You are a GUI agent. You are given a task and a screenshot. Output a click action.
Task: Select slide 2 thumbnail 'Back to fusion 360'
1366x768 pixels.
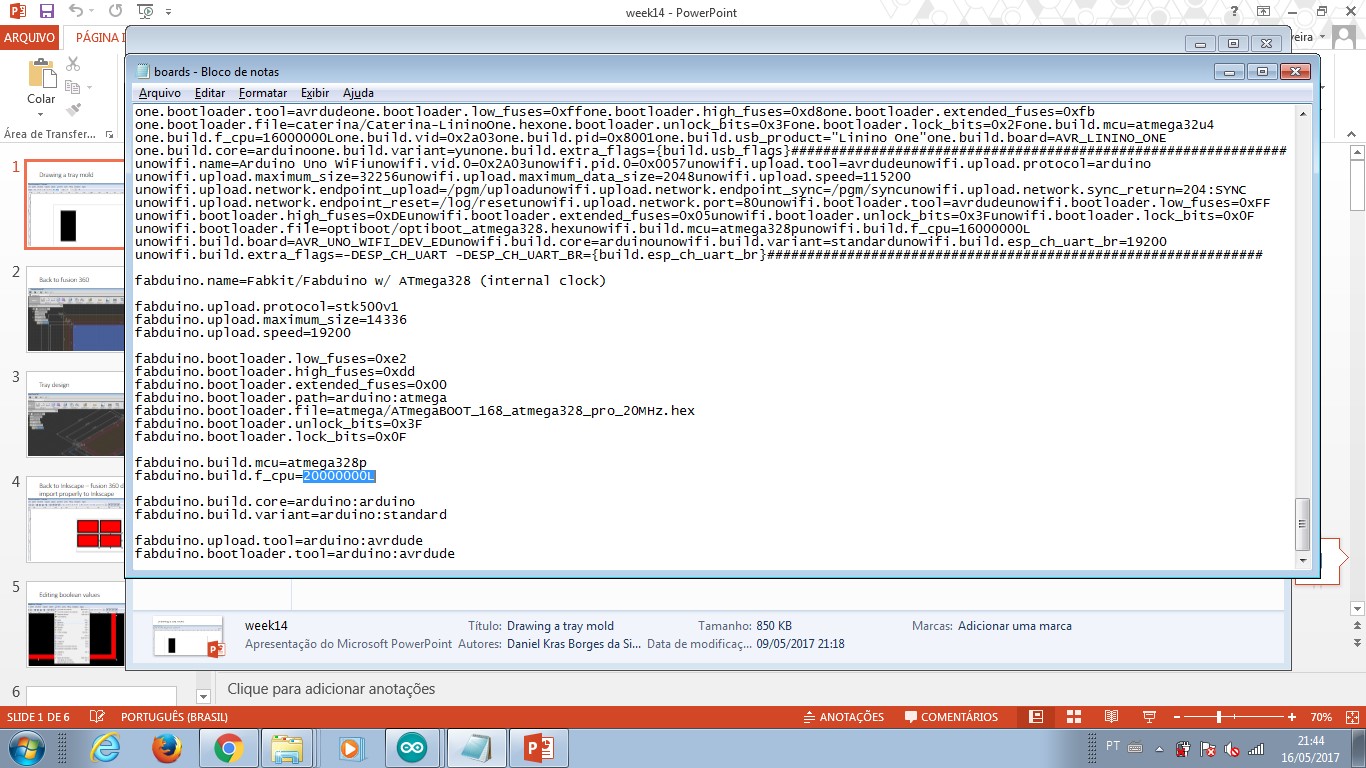point(76,307)
